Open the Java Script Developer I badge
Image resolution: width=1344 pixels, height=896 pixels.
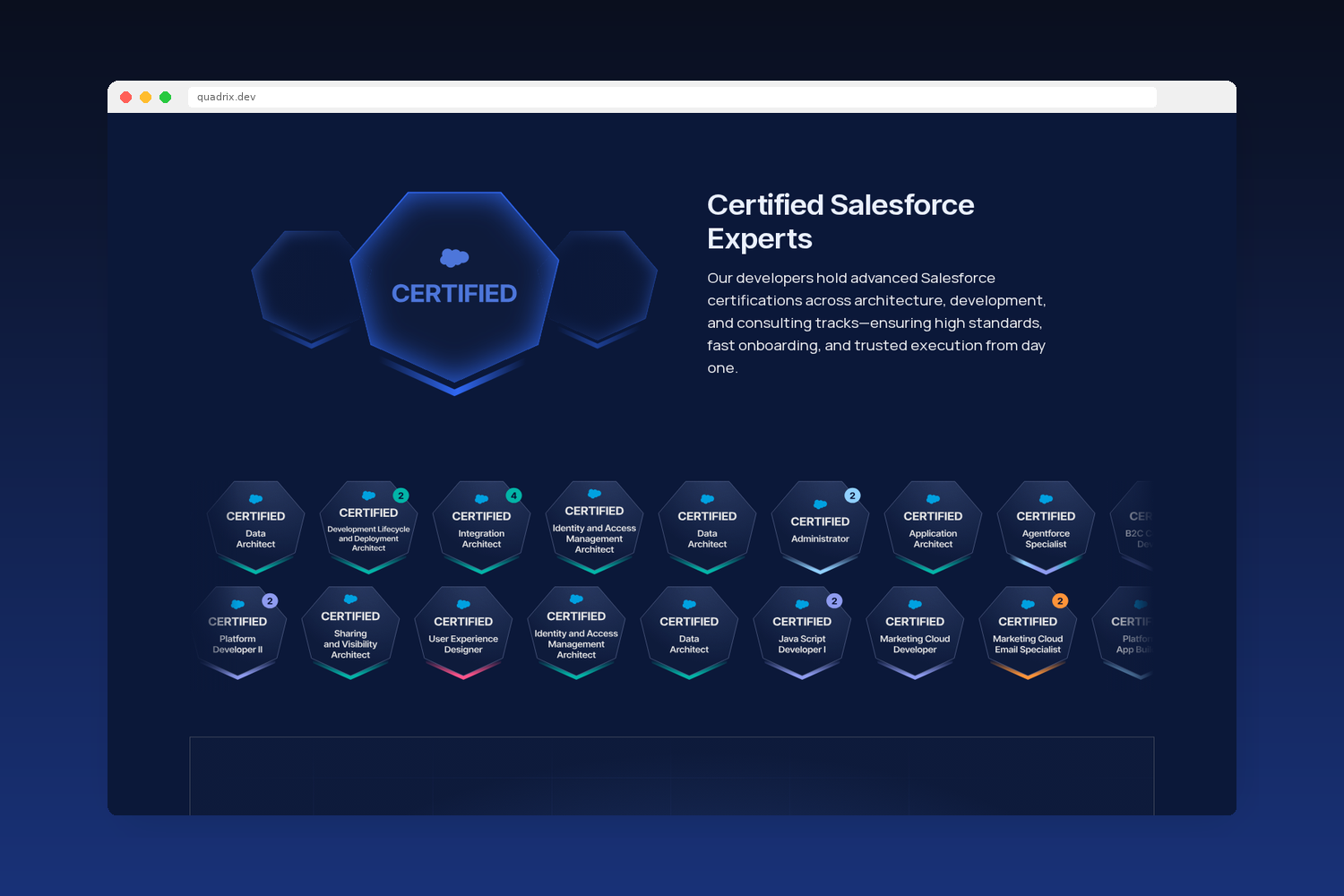click(802, 633)
